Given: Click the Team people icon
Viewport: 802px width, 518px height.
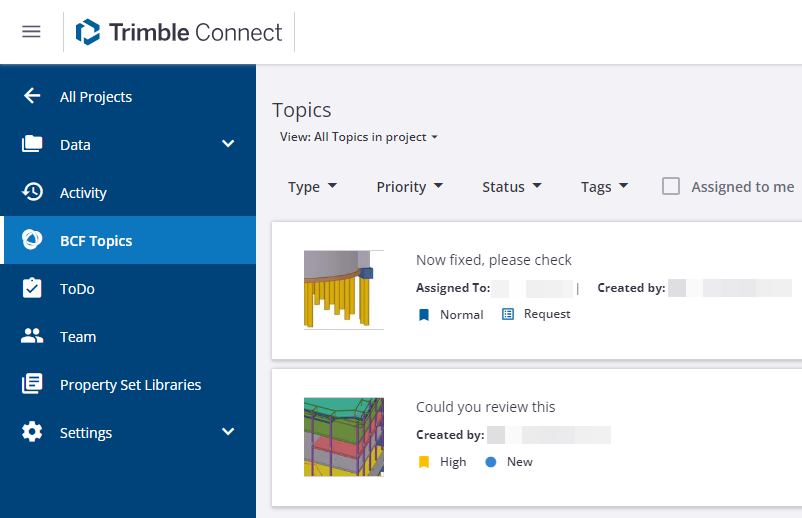Looking at the screenshot, I should click(32, 336).
